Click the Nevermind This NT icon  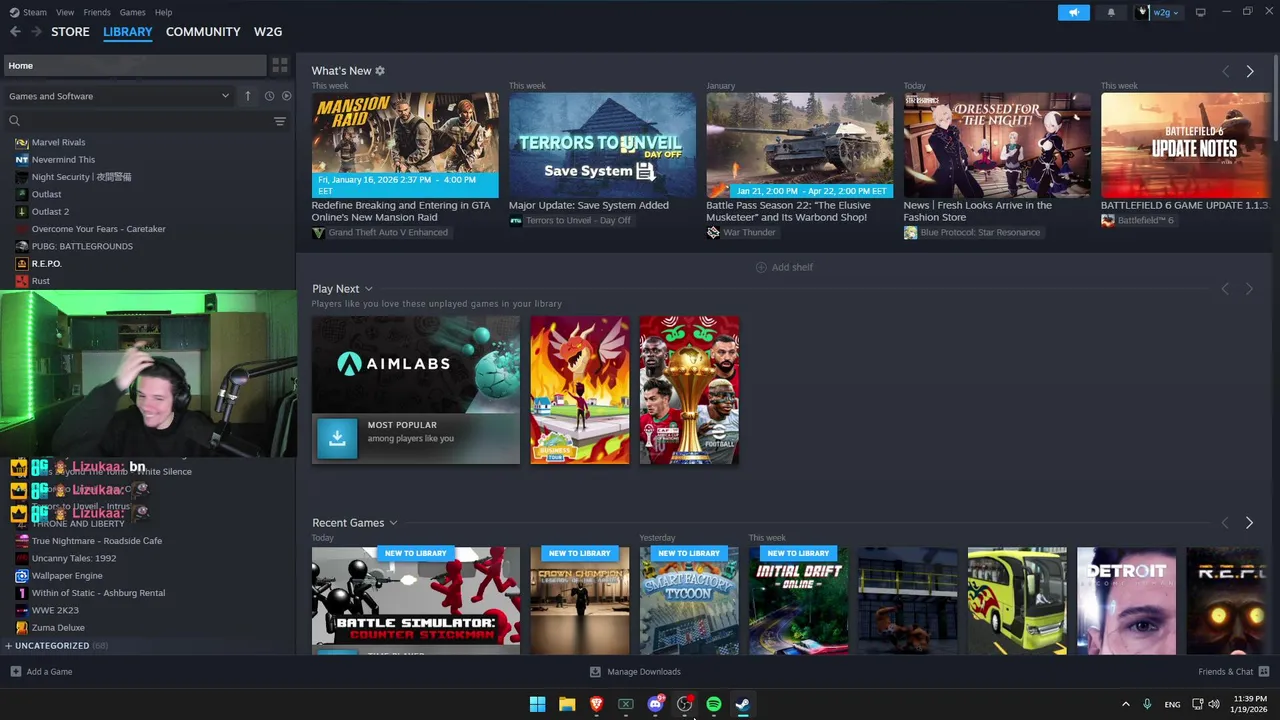(22, 159)
